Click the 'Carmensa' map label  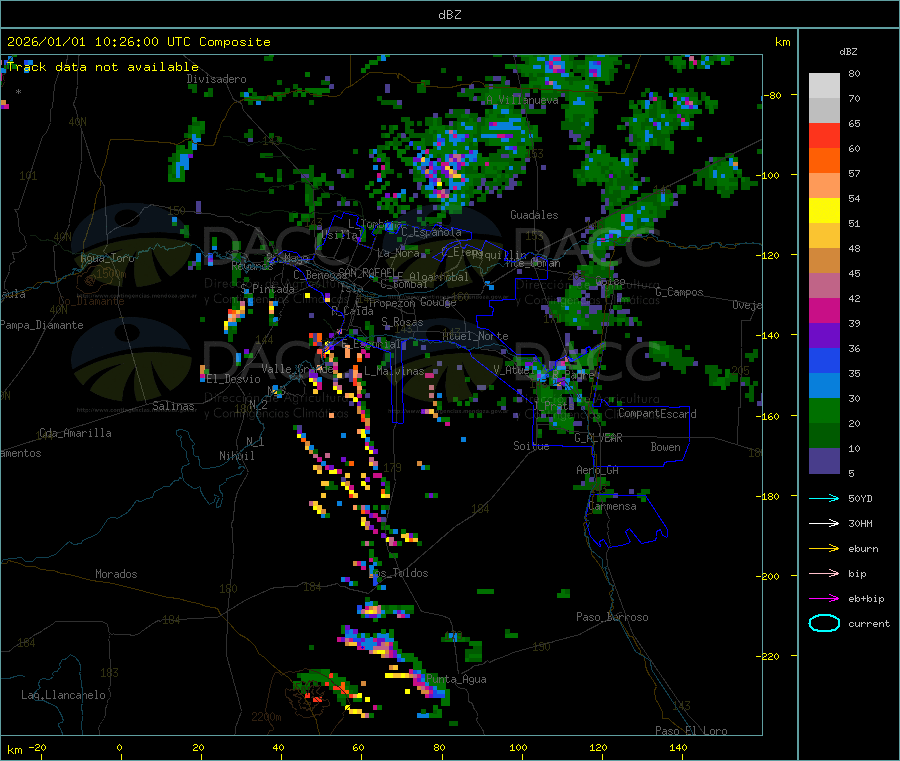(x=612, y=506)
